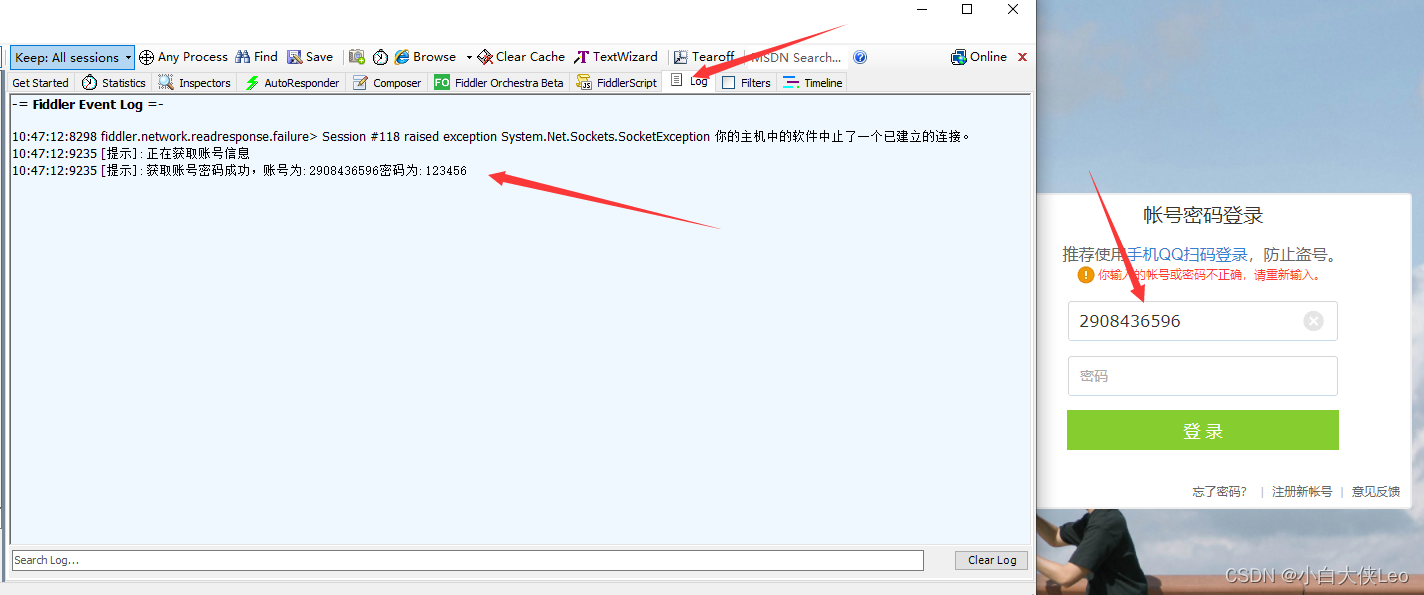Click the Clear Log button
Image resolution: width=1424 pixels, height=595 pixels.
(x=992, y=560)
